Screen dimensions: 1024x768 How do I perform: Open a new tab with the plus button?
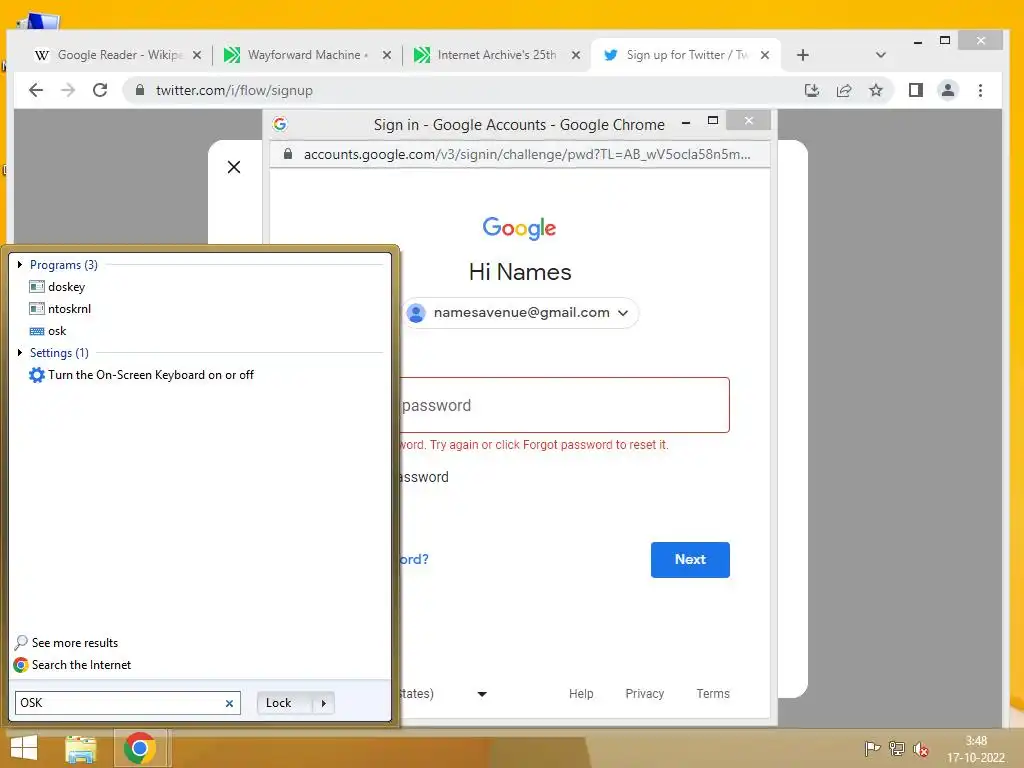pos(803,56)
